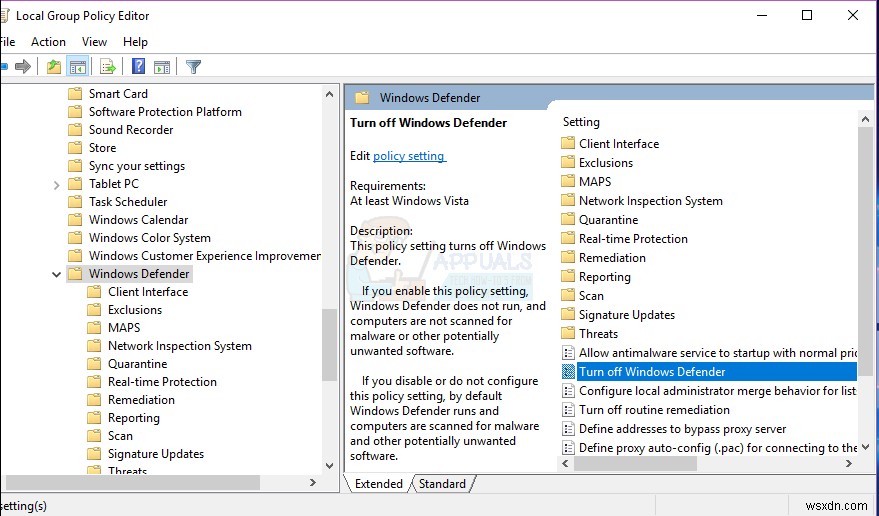
Task: Click tree pane horizontal scroll right arrow
Action: click(313, 482)
